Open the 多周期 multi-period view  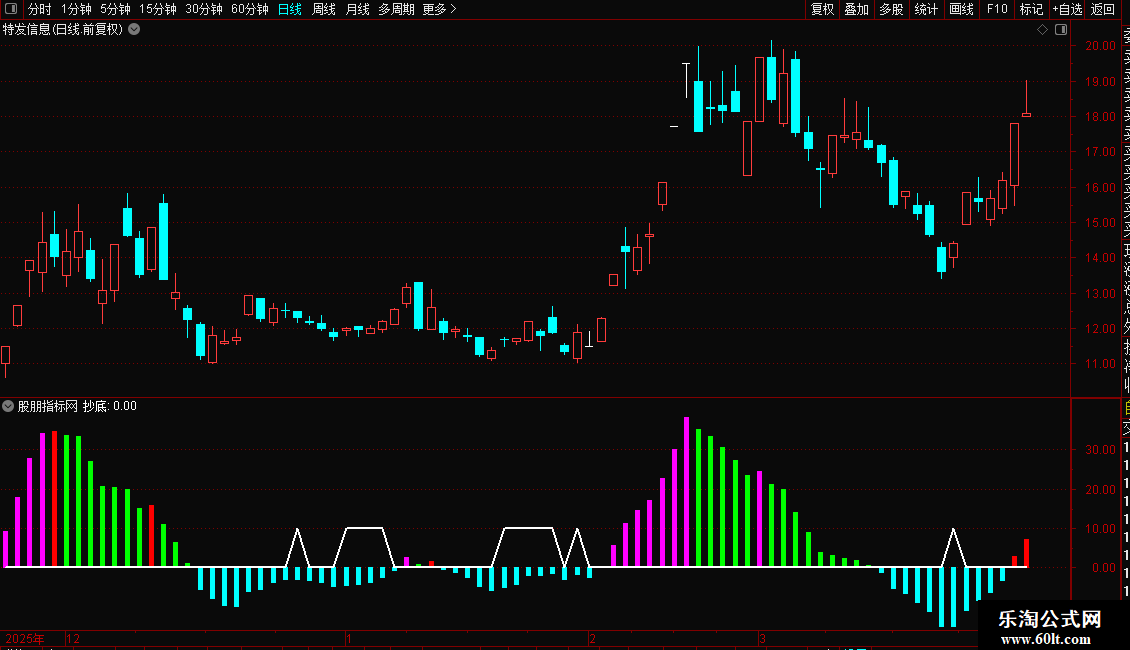point(396,9)
